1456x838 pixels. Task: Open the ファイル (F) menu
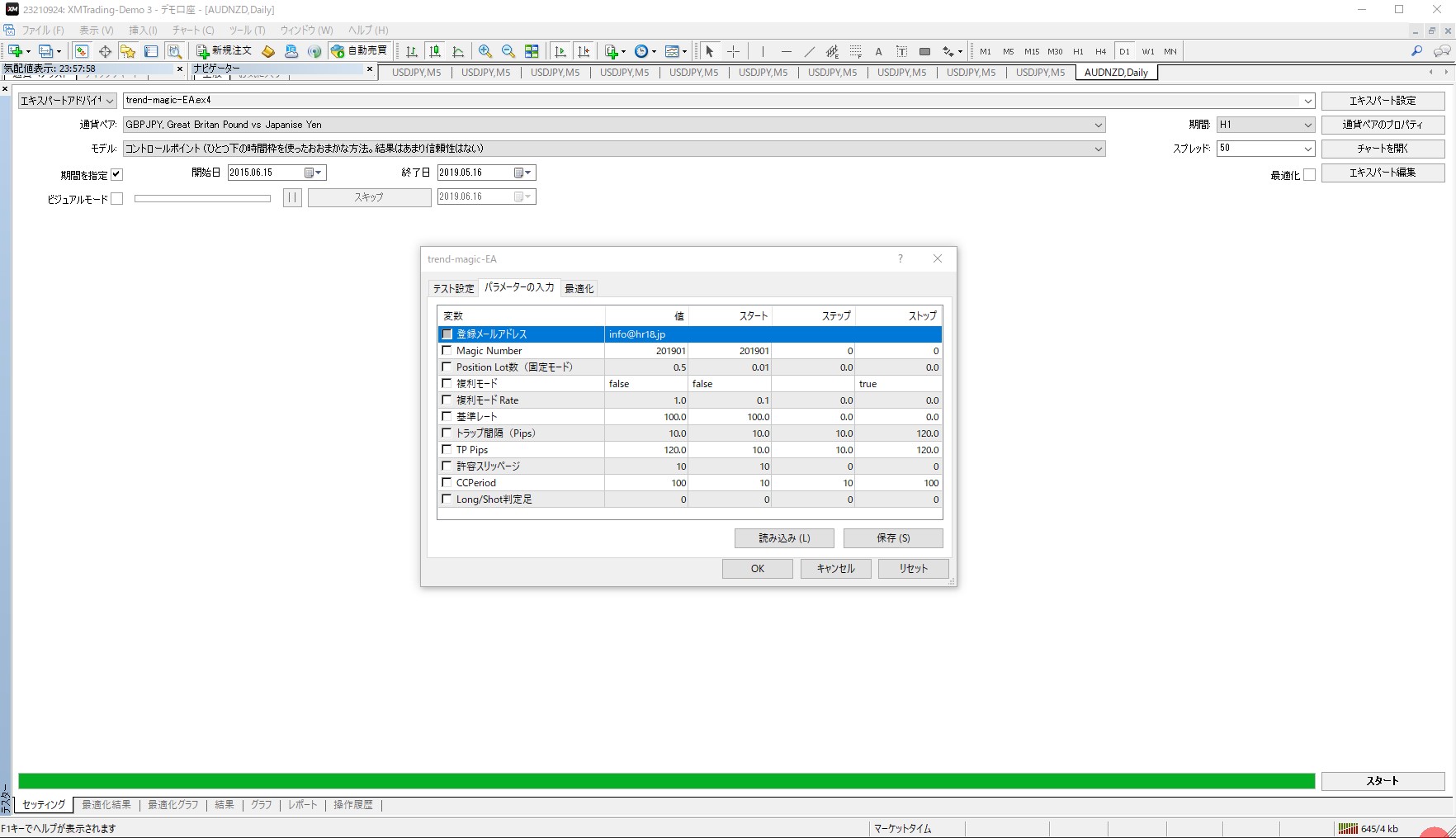[43, 30]
